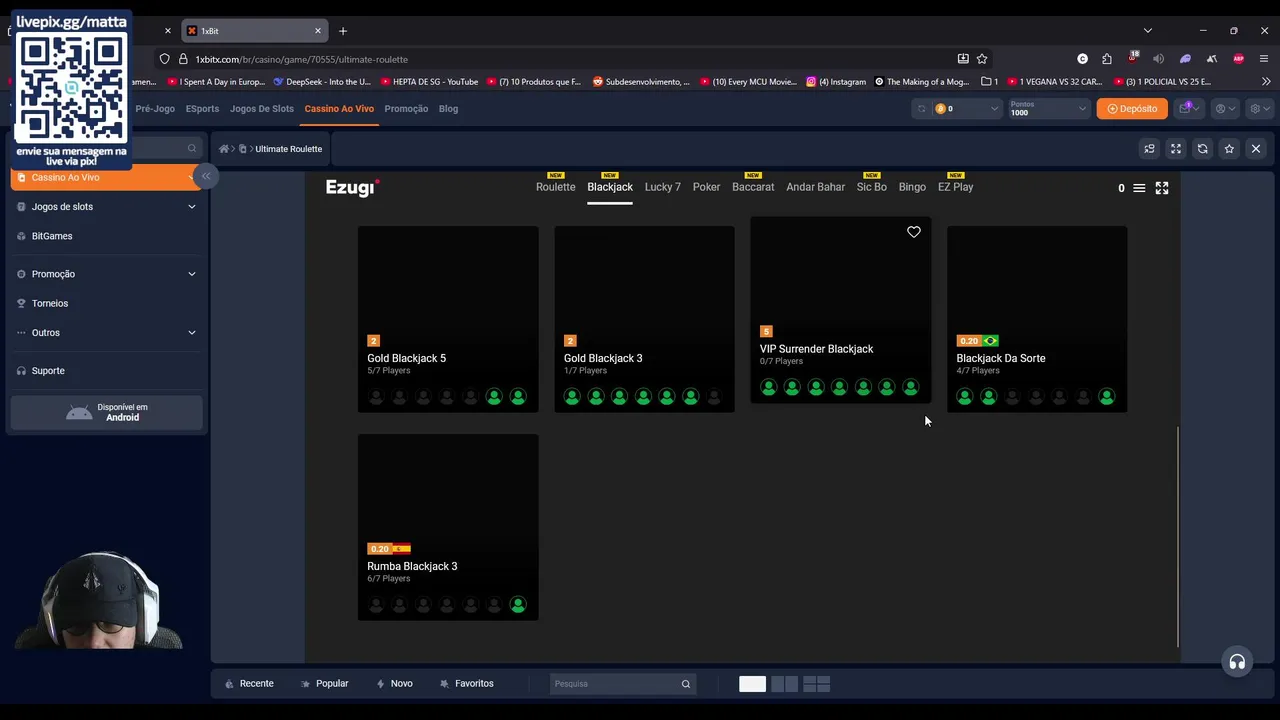The image size is (1280, 720).
Task: Switch to Bingo tab
Action: pos(912,187)
